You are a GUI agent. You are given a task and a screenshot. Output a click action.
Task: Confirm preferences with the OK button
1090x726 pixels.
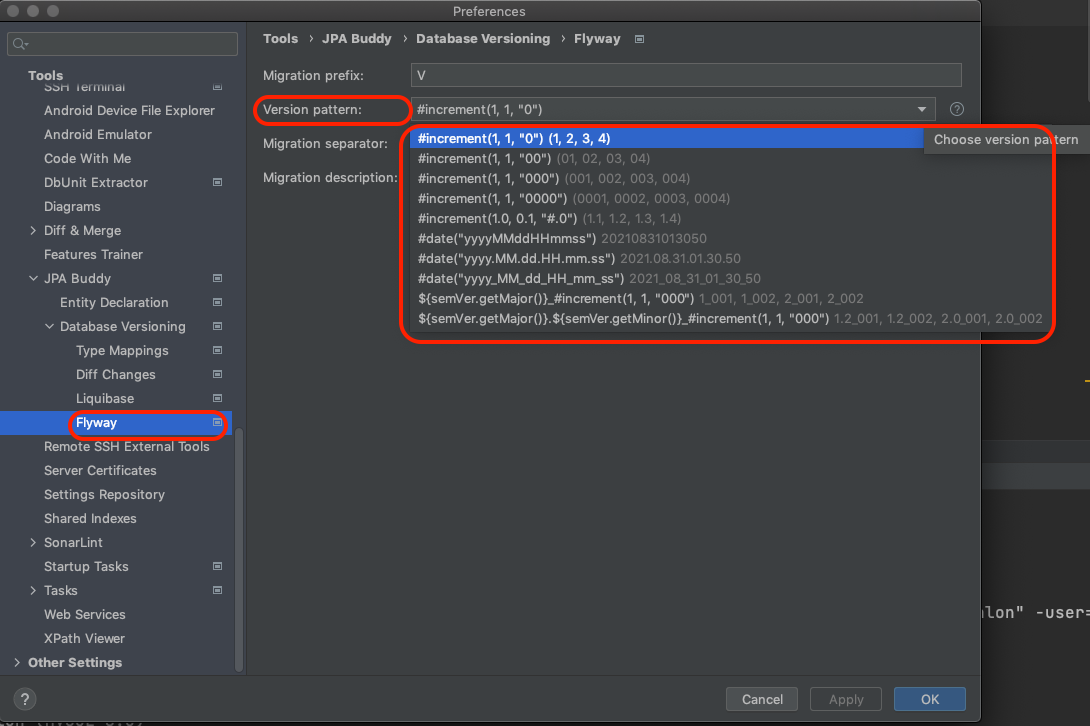tap(929, 699)
